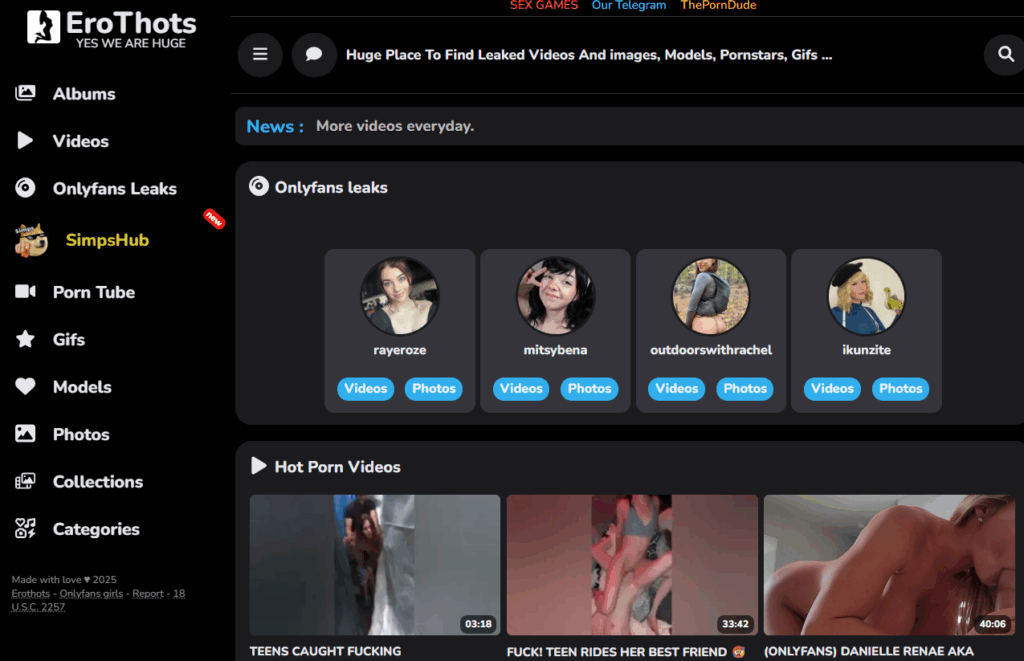This screenshot has width=1024, height=661.
Task: Select the Models heart icon
Action: click(x=25, y=386)
